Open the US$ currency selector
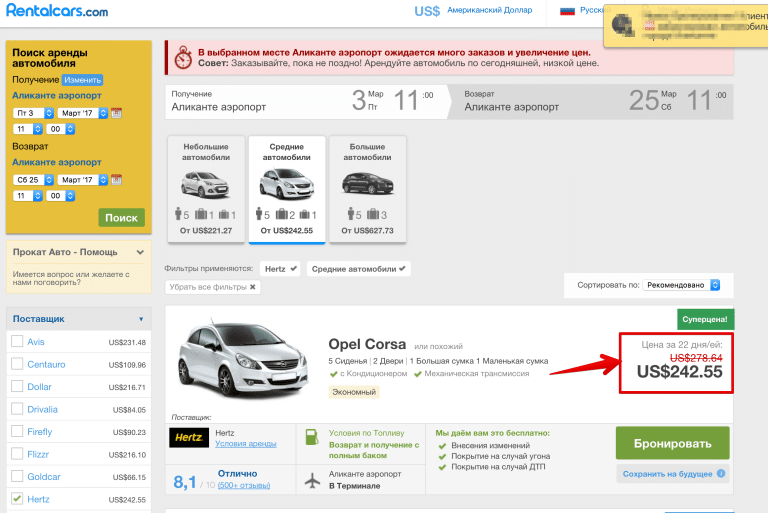The width and height of the screenshot is (768, 513). pyautogui.click(x=473, y=11)
